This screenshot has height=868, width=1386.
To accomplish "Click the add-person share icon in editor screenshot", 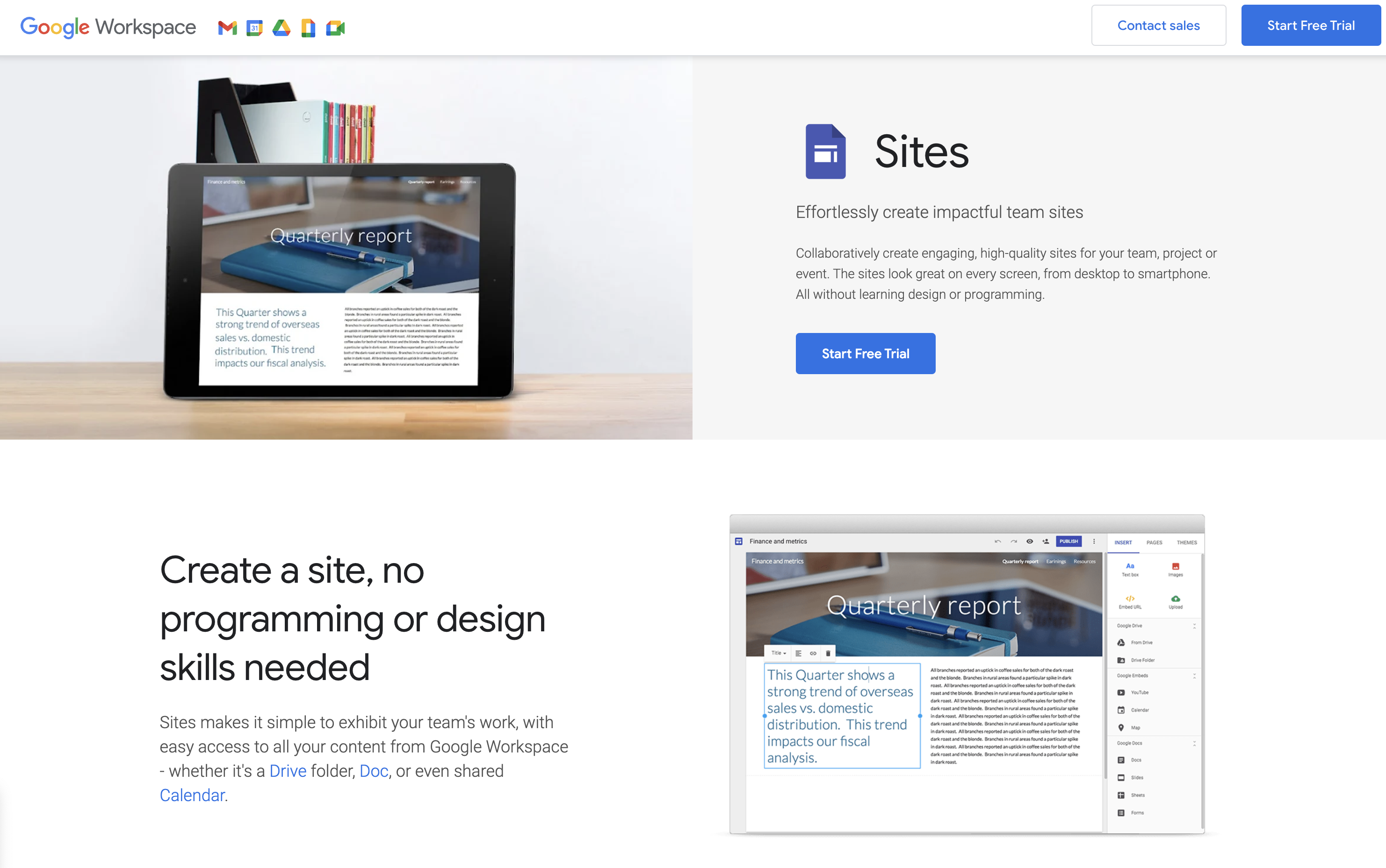I will (1046, 542).
